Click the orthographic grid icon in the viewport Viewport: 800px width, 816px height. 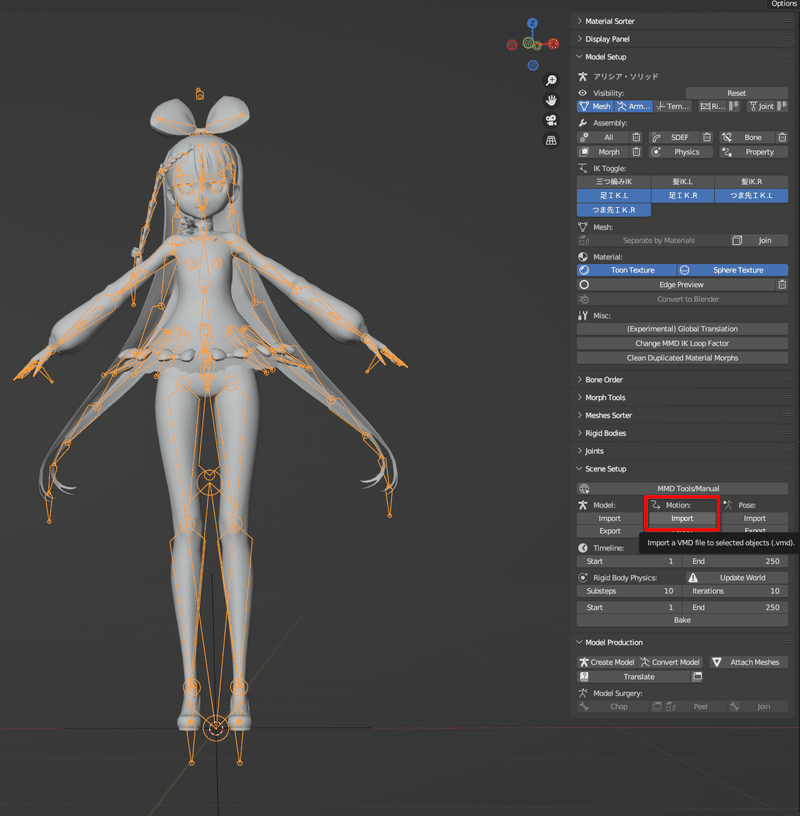pos(551,140)
